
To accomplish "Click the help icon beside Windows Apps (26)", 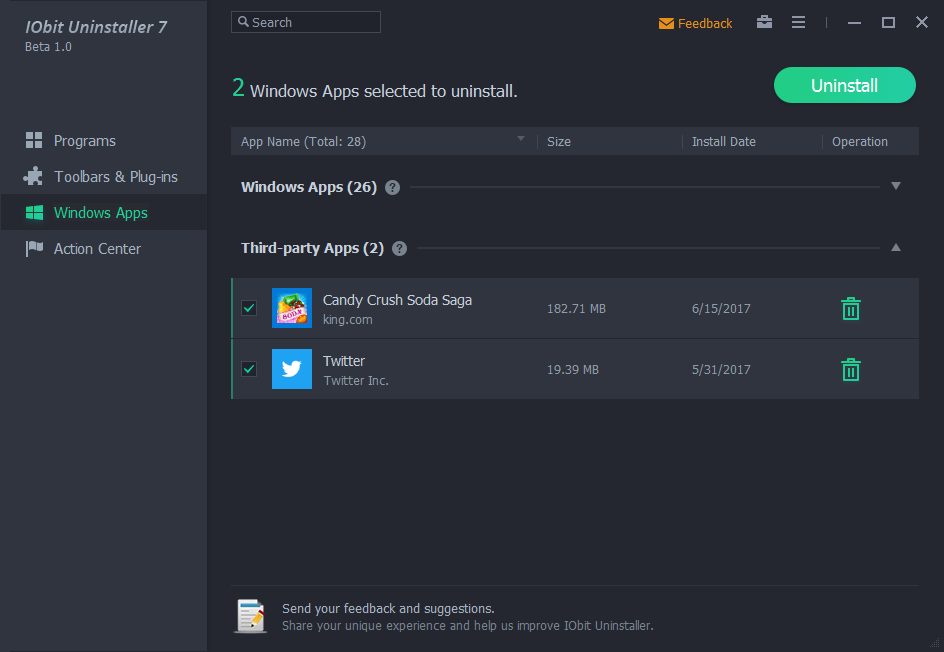I will [x=392, y=187].
